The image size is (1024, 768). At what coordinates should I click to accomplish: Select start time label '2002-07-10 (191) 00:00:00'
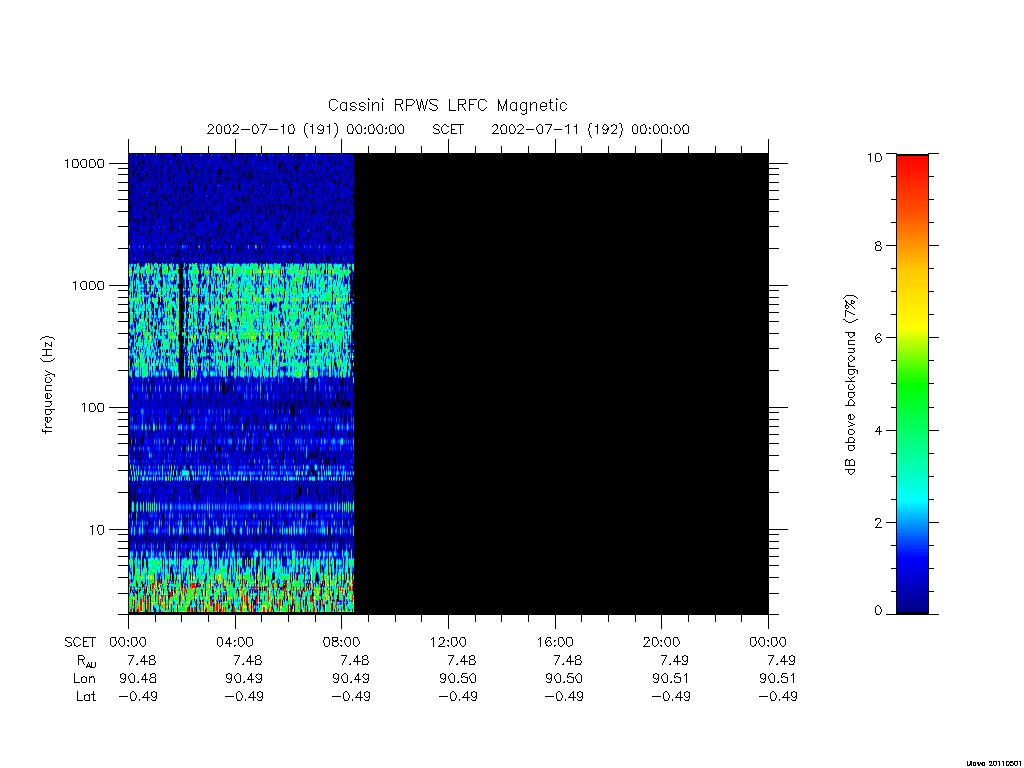click(x=306, y=129)
